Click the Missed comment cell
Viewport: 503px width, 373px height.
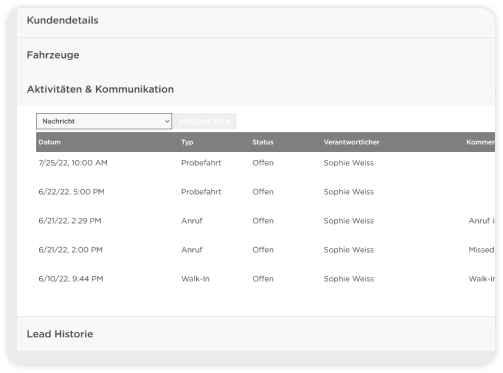pyautogui.click(x=481, y=250)
